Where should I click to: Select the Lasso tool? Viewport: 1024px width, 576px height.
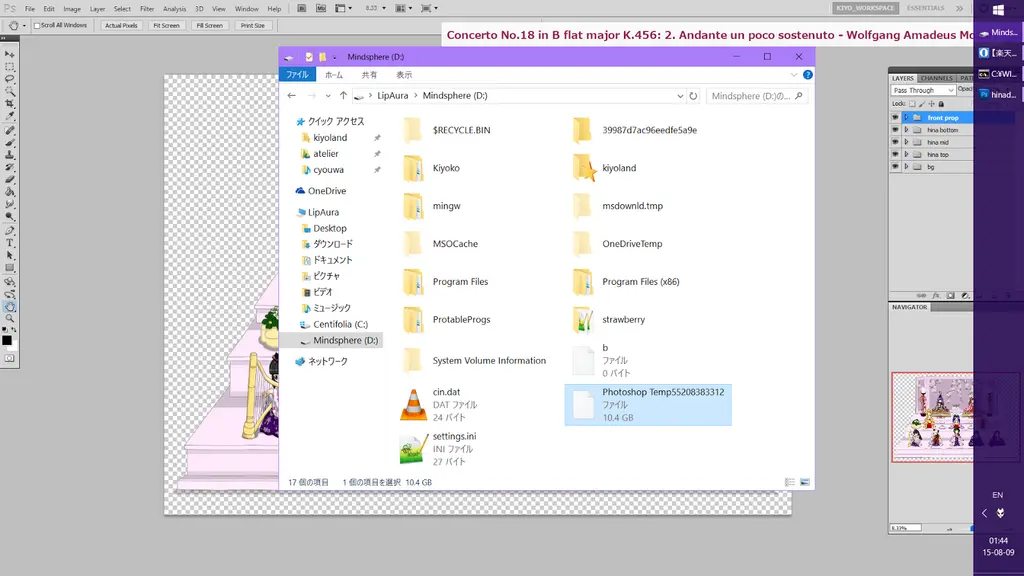pos(9,79)
